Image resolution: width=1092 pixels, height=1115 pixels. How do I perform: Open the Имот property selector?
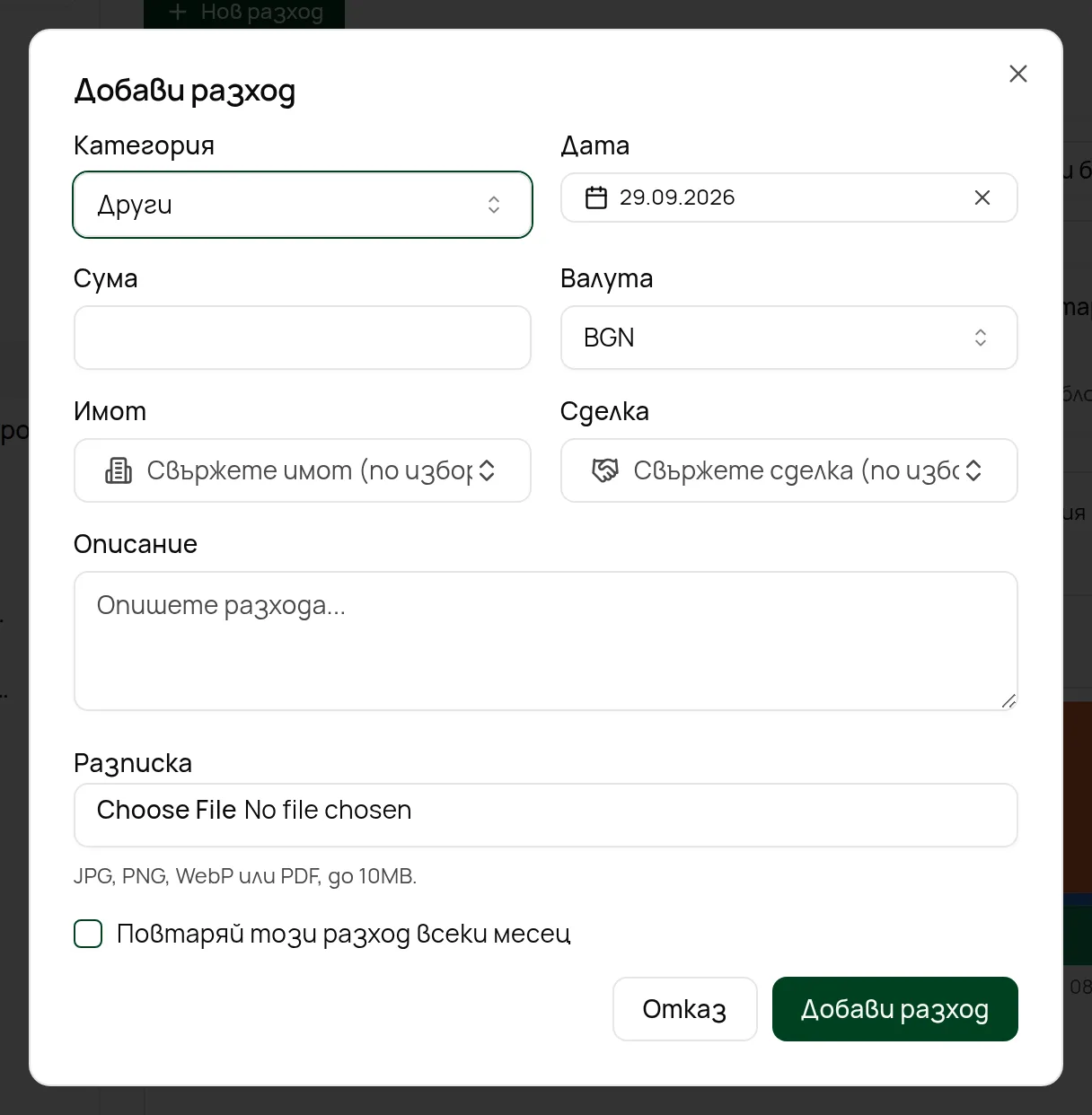(x=303, y=470)
